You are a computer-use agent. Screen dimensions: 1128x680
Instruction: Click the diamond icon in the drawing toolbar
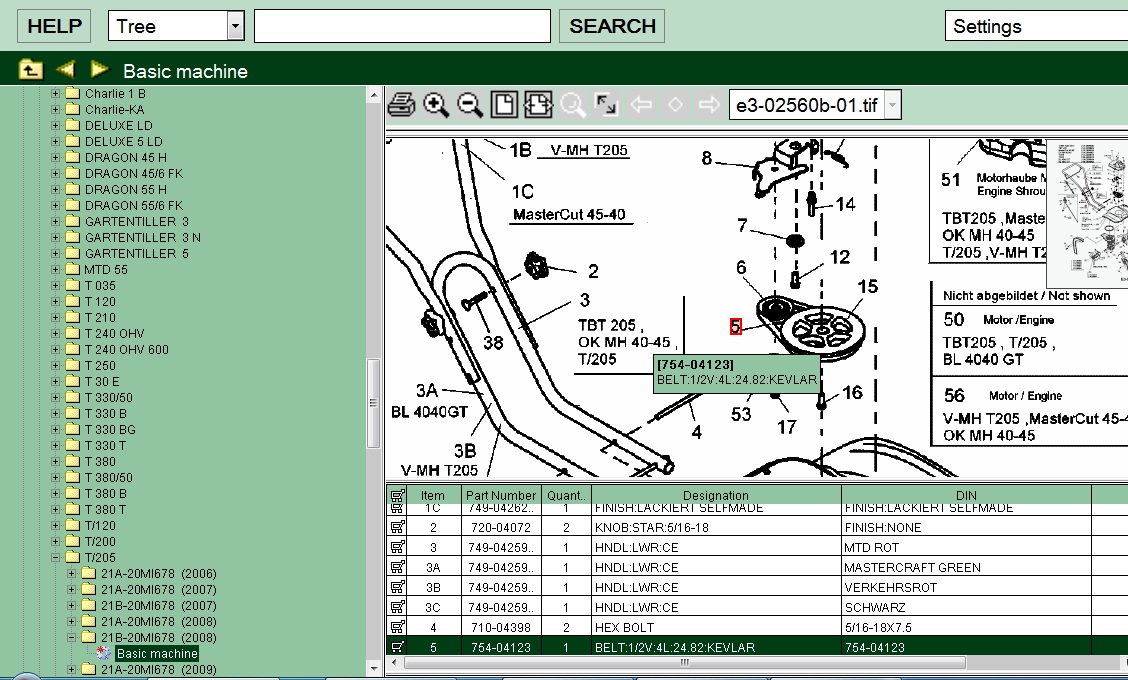675,105
